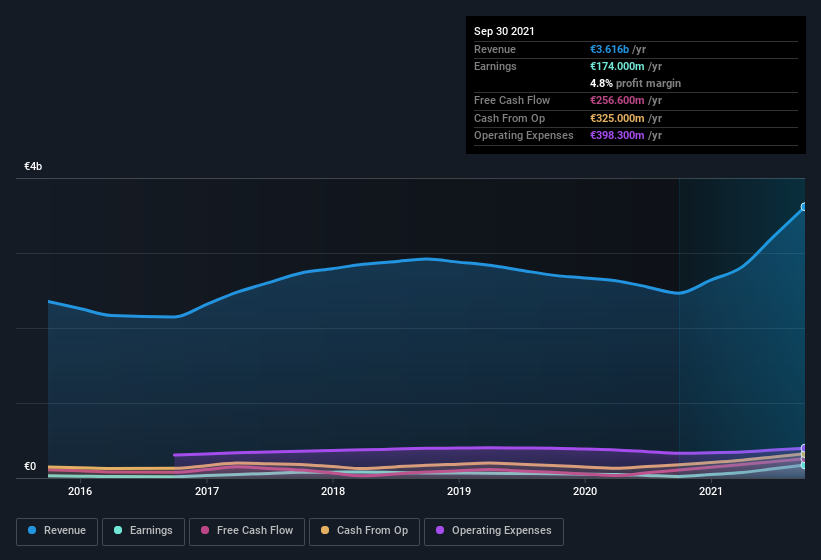Click the €398.300m operating expenses value
821x560 pixels.
click(617, 135)
